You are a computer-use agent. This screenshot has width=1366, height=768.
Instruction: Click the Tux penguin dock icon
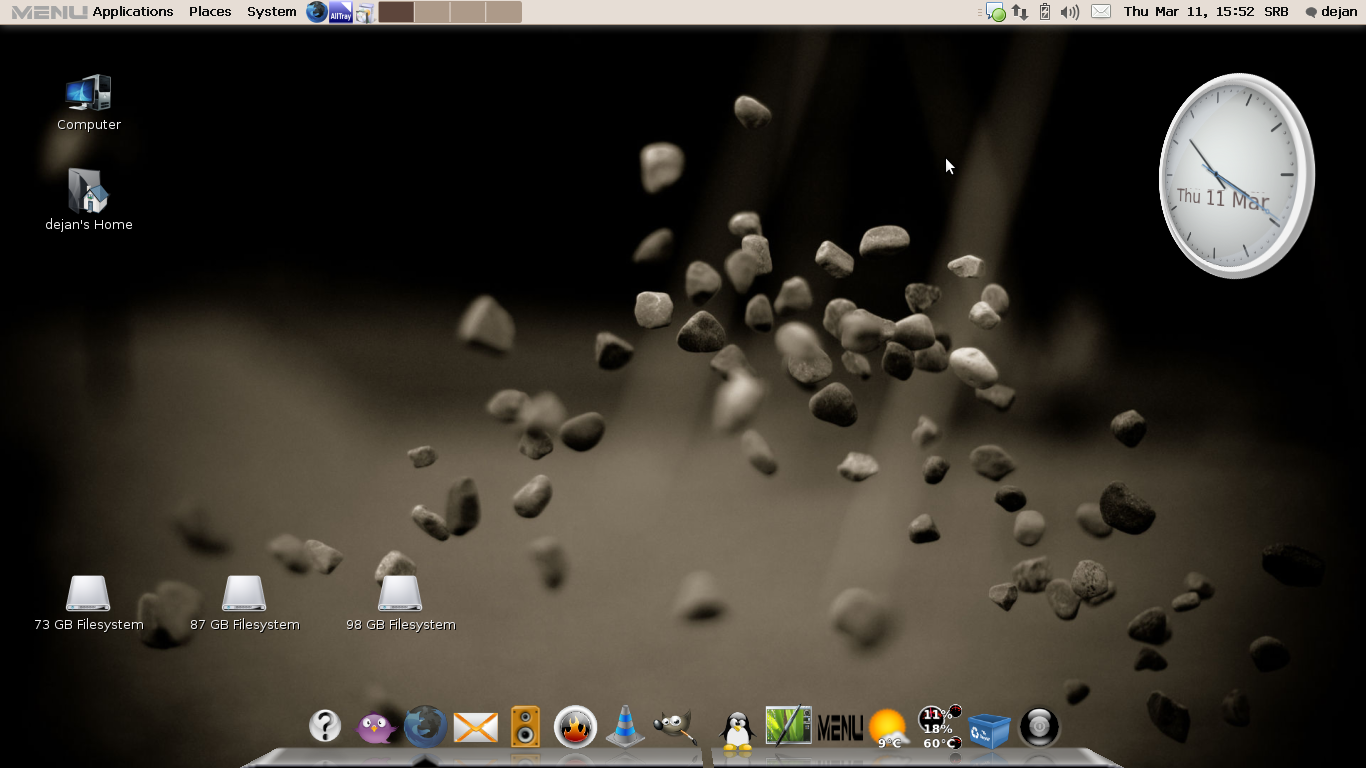tap(738, 730)
